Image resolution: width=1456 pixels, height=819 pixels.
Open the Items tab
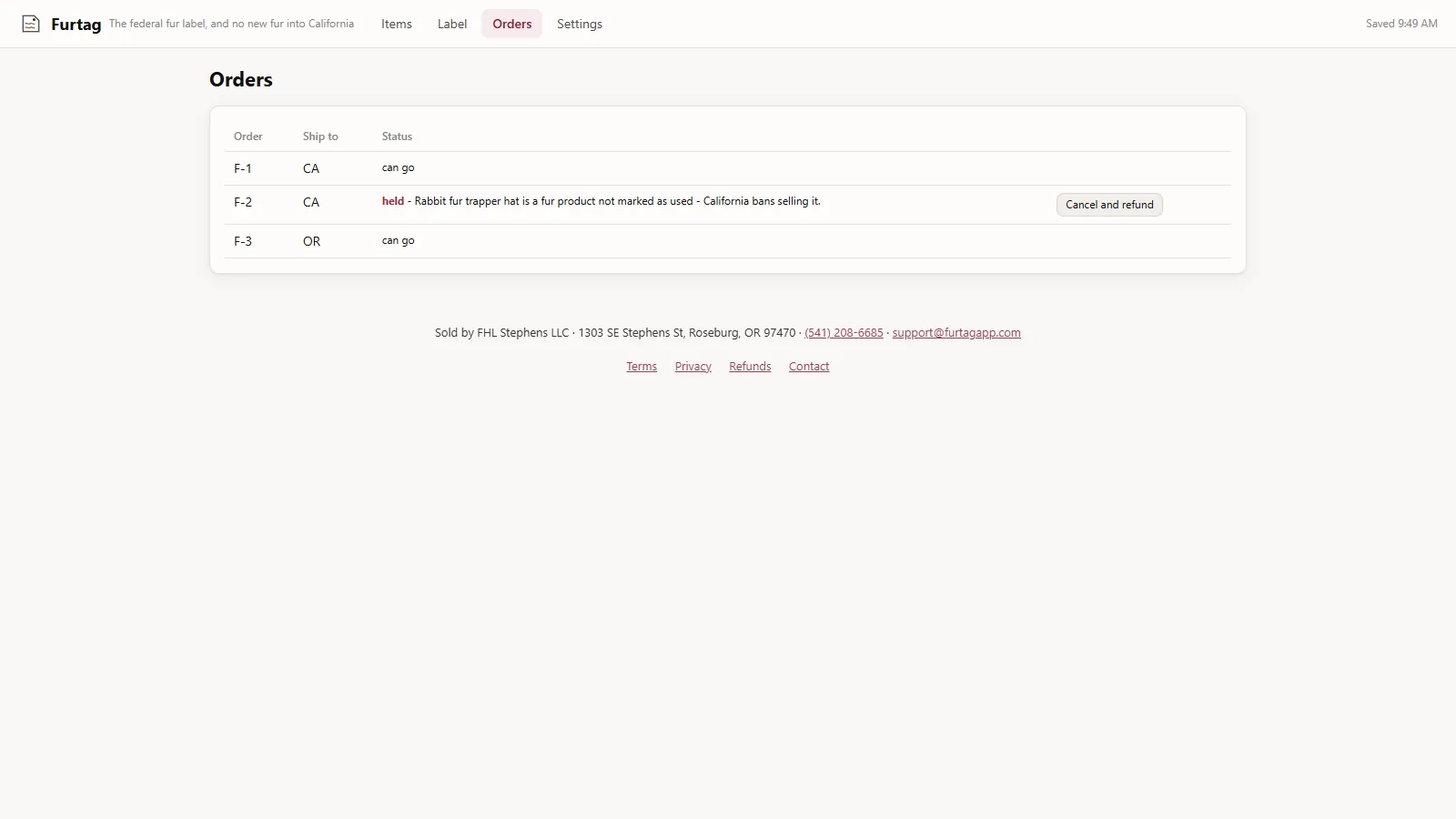(x=397, y=24)
